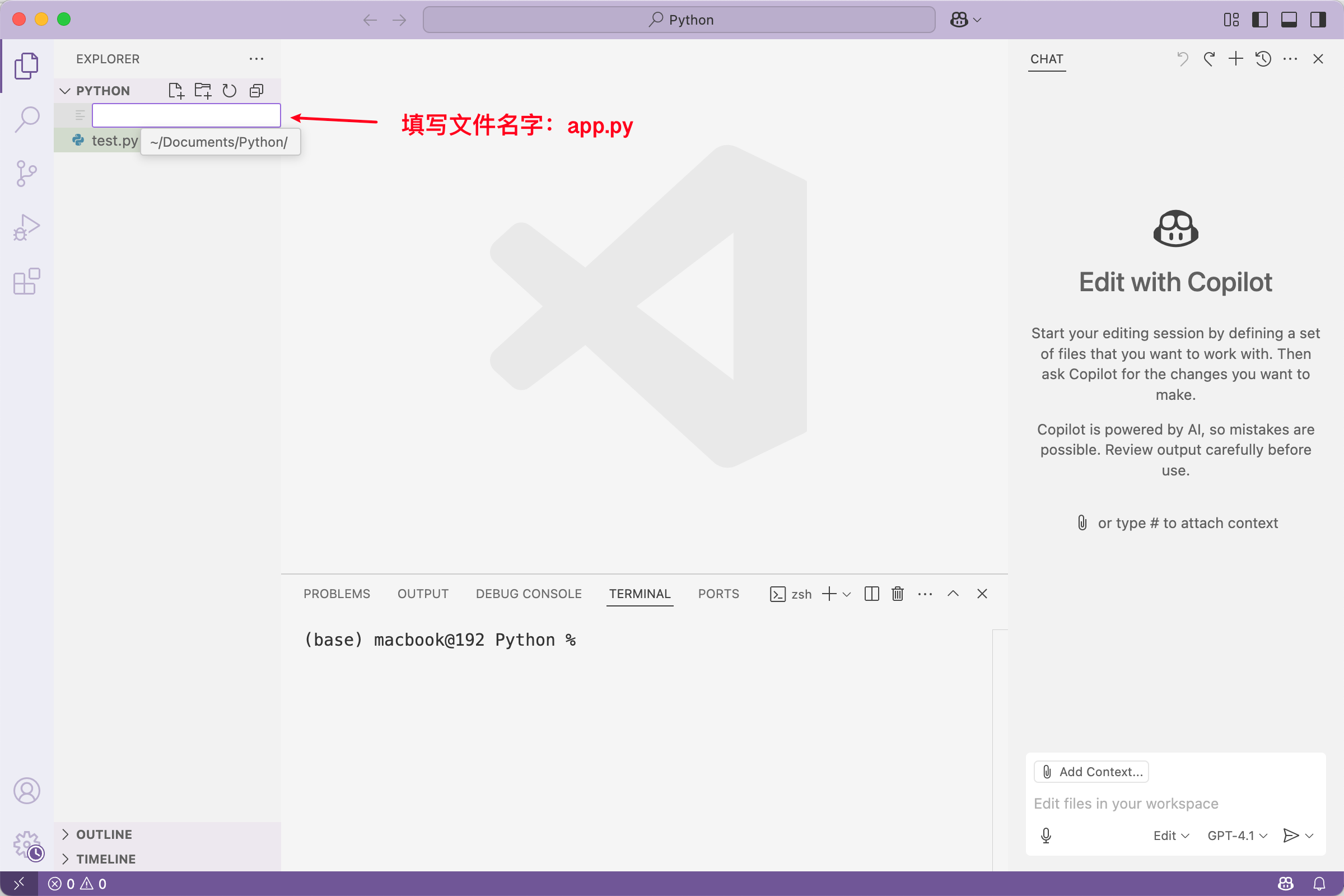The image size is (1344, 896).
Task: Collapse all folders in the explorer
Action: (x=256, y=90)
